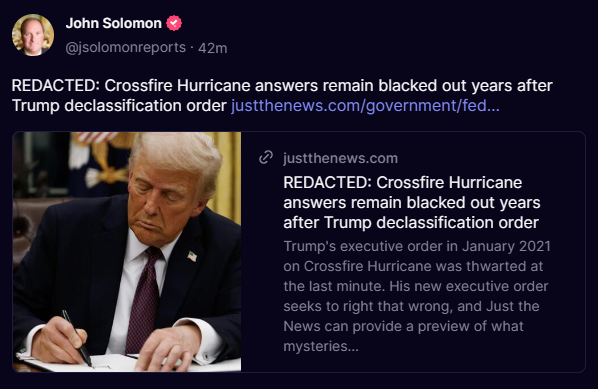The width and height of the screenshot is (598, 389).
Task: Click truncated "mysteries..." text in card
Action: 321,346
